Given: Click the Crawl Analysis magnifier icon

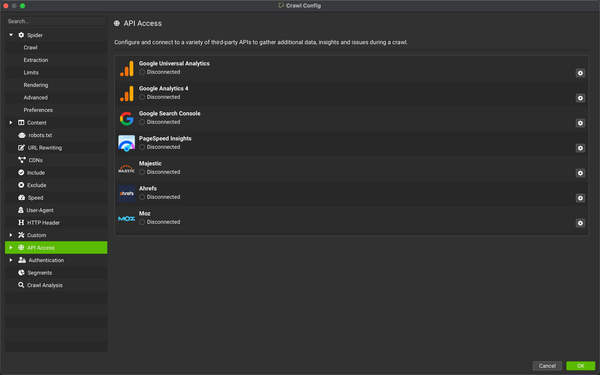Looking at the screenshot, I should point(21,285).
